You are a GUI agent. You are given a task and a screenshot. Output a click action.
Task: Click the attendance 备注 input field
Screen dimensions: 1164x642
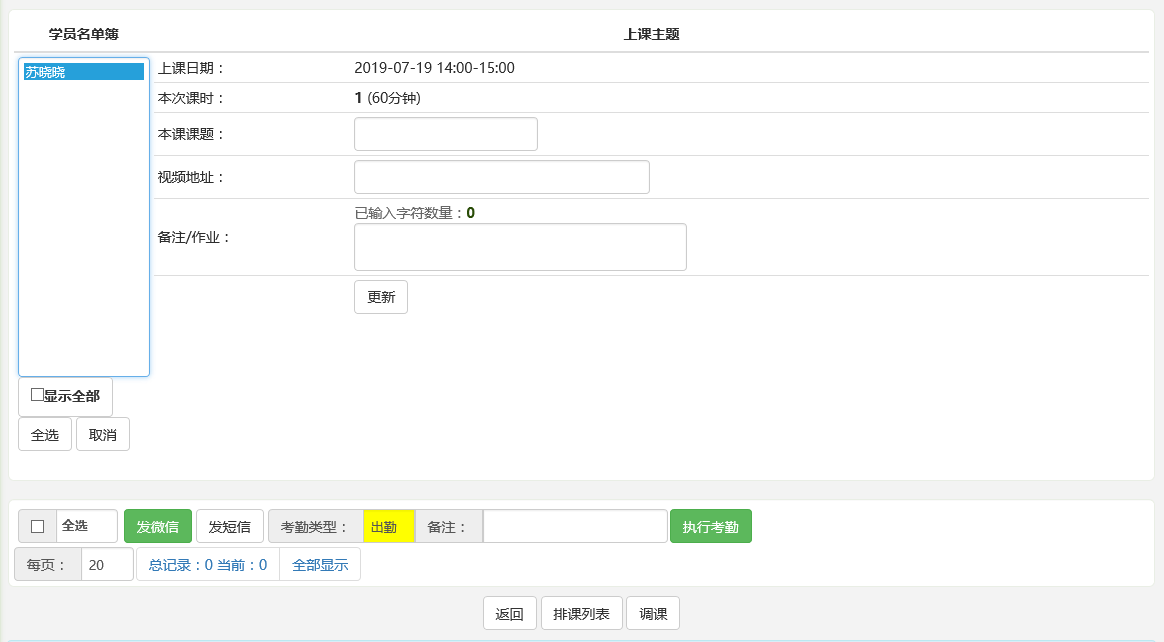[x=575, y=526]
